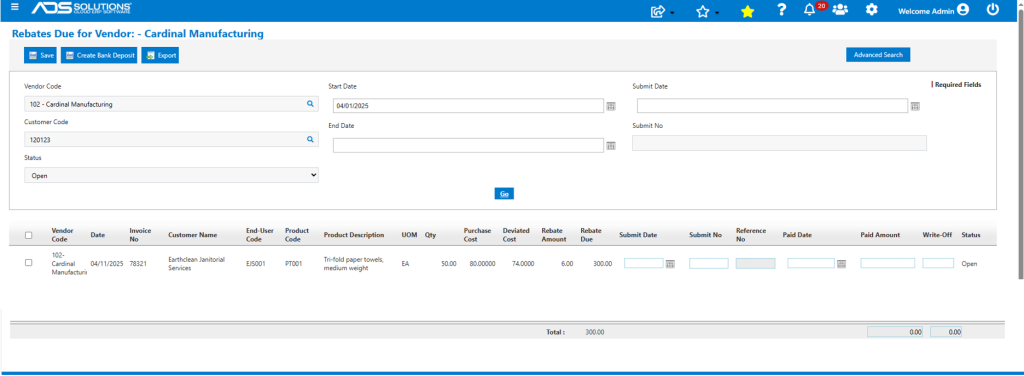
Task: Open the settings gear icon
Action: point(871,10)
